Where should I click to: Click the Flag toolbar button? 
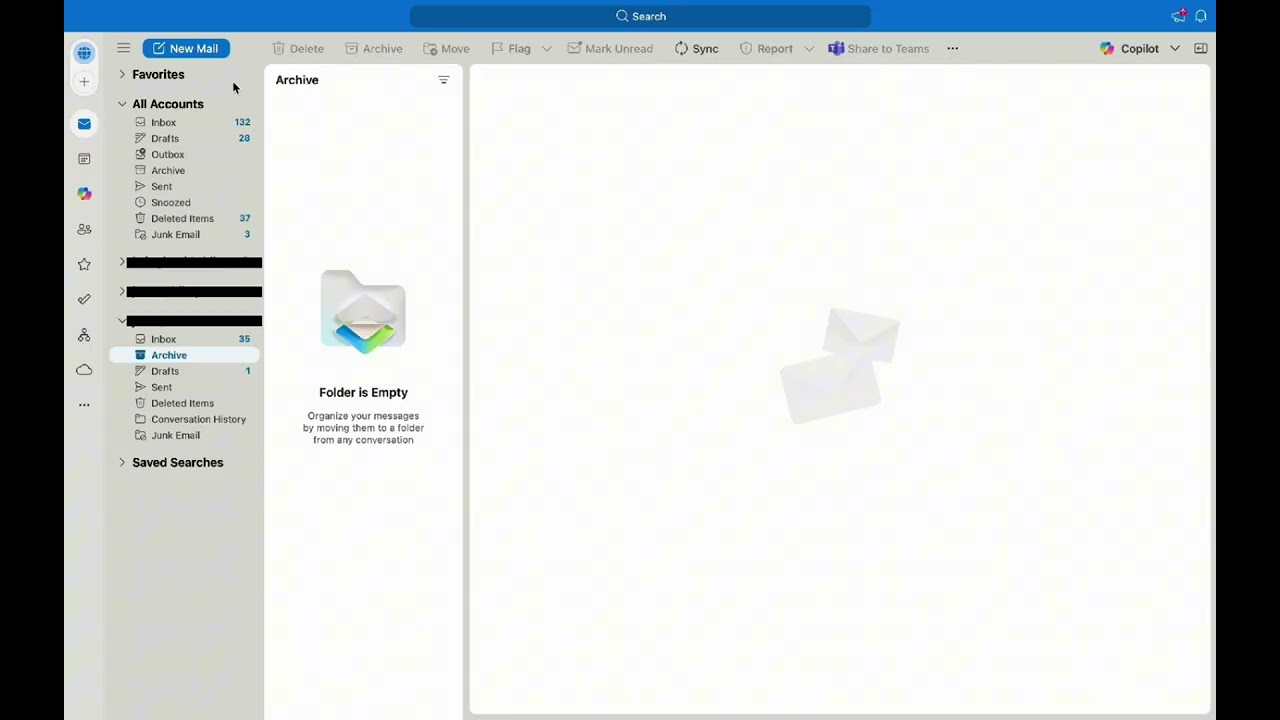[511, 48]
